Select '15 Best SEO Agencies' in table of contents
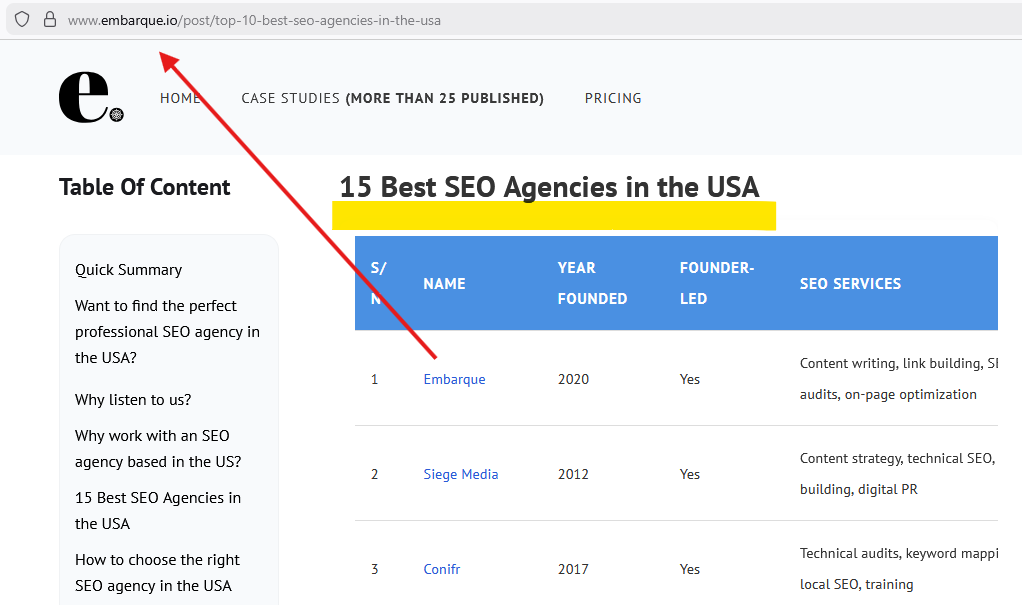 [x=158, y=510]
